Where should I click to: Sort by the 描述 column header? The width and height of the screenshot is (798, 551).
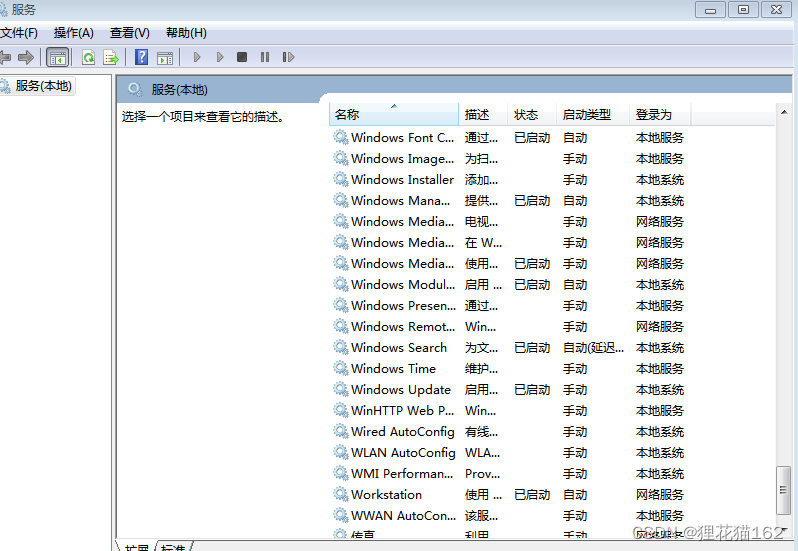point(483,114)
